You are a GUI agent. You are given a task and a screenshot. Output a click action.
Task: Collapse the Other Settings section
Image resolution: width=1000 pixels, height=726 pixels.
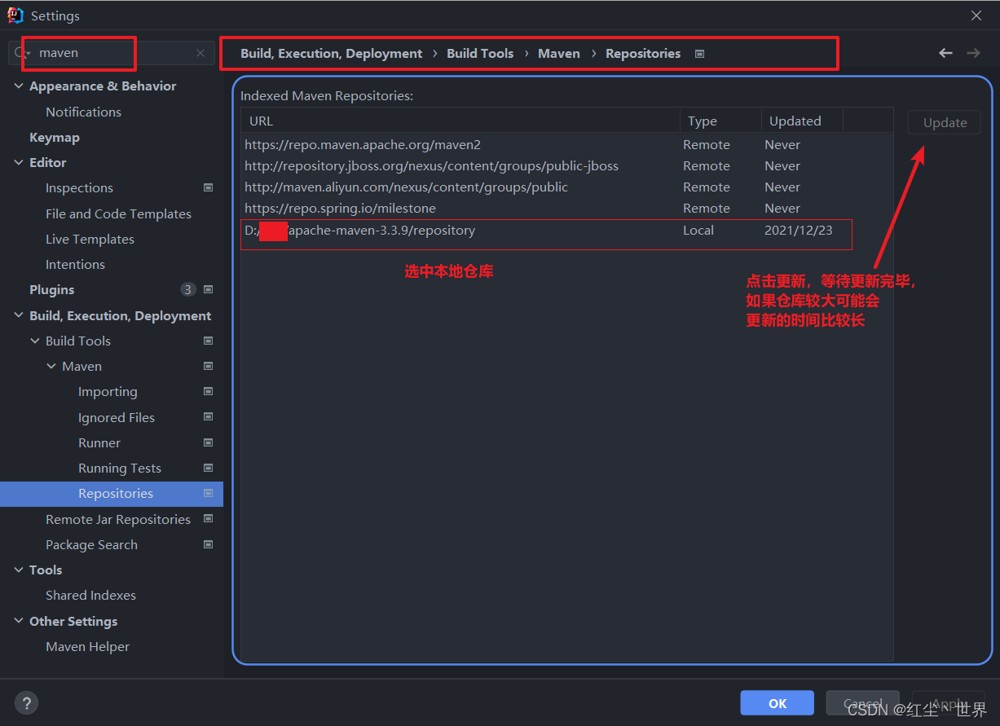[x=18, y=621]
